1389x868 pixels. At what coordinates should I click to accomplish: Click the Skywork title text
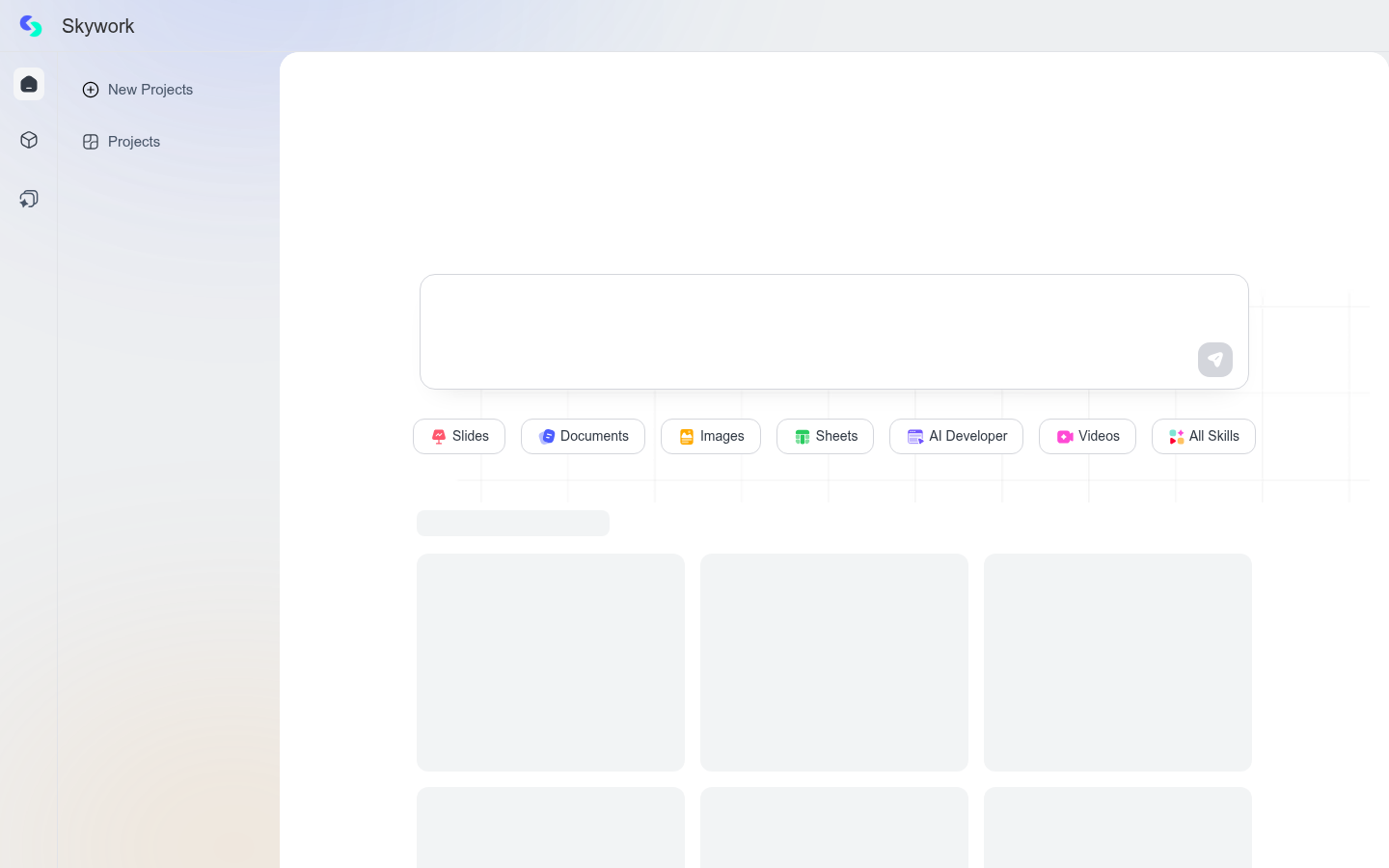[x=98, y=26]
